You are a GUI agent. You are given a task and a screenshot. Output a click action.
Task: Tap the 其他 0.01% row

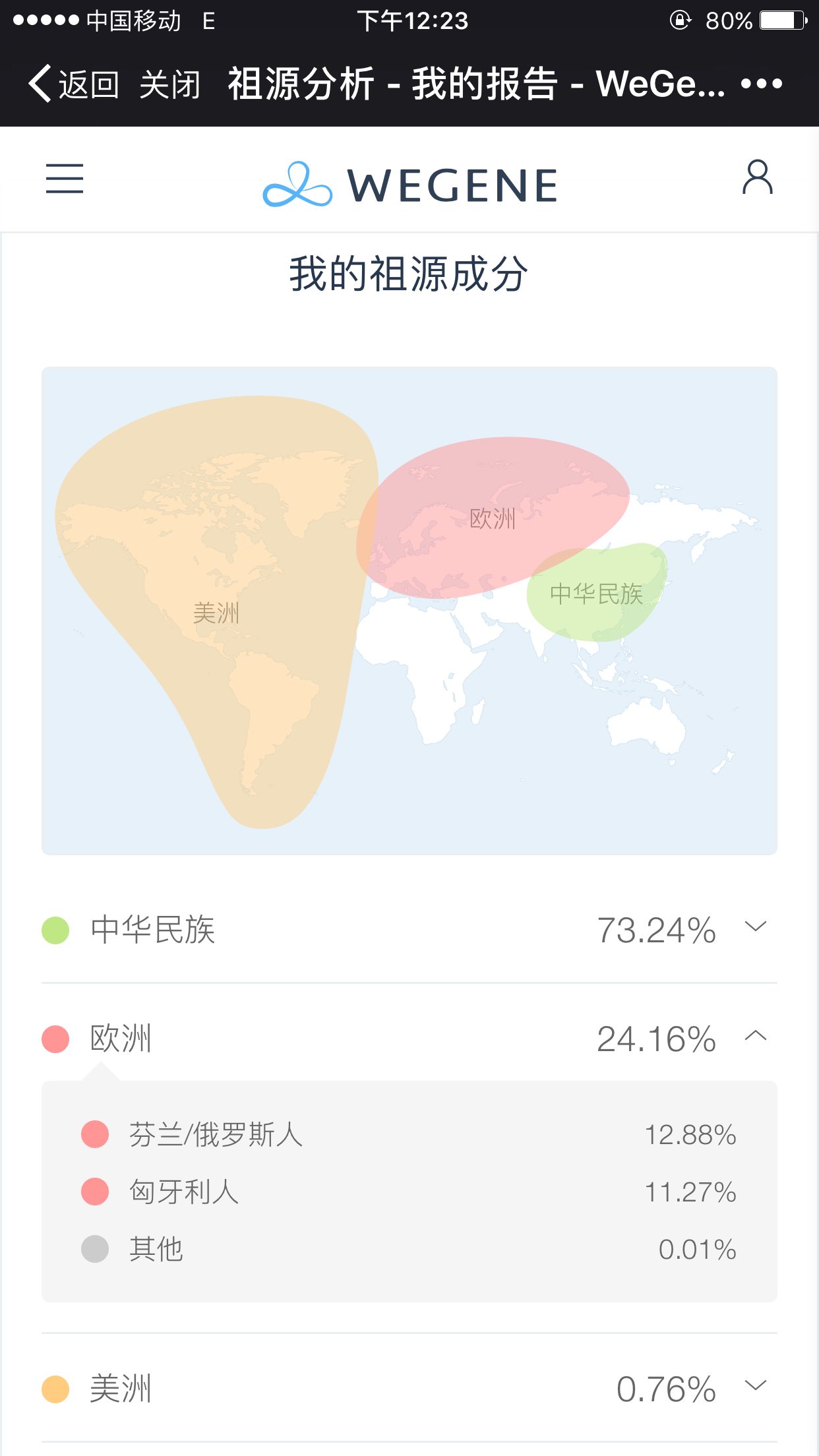click(409, 1249)
